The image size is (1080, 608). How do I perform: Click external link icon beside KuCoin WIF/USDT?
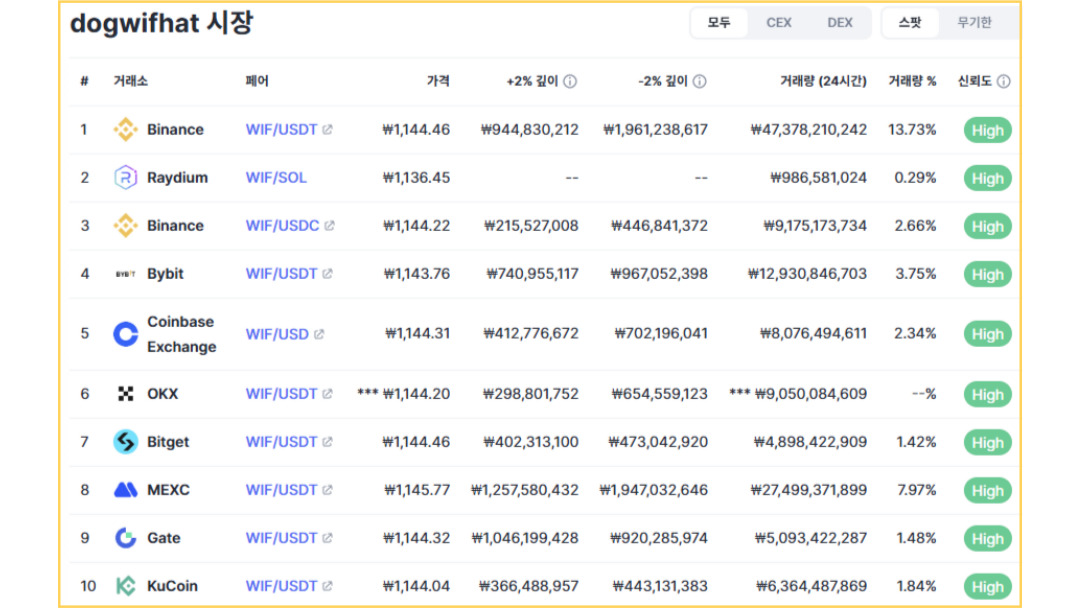[328, 586]
